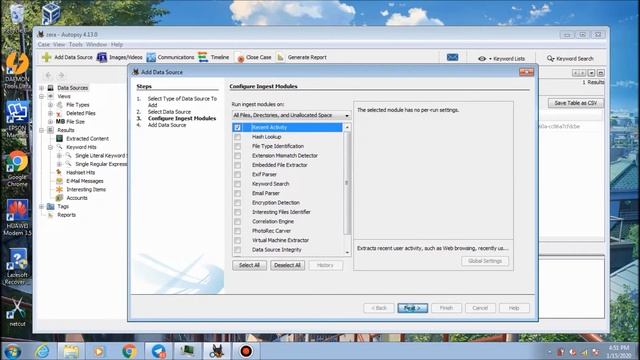Open the Timeline tool
The height and width of the screenshot is (360, 640).
(213, 57)
